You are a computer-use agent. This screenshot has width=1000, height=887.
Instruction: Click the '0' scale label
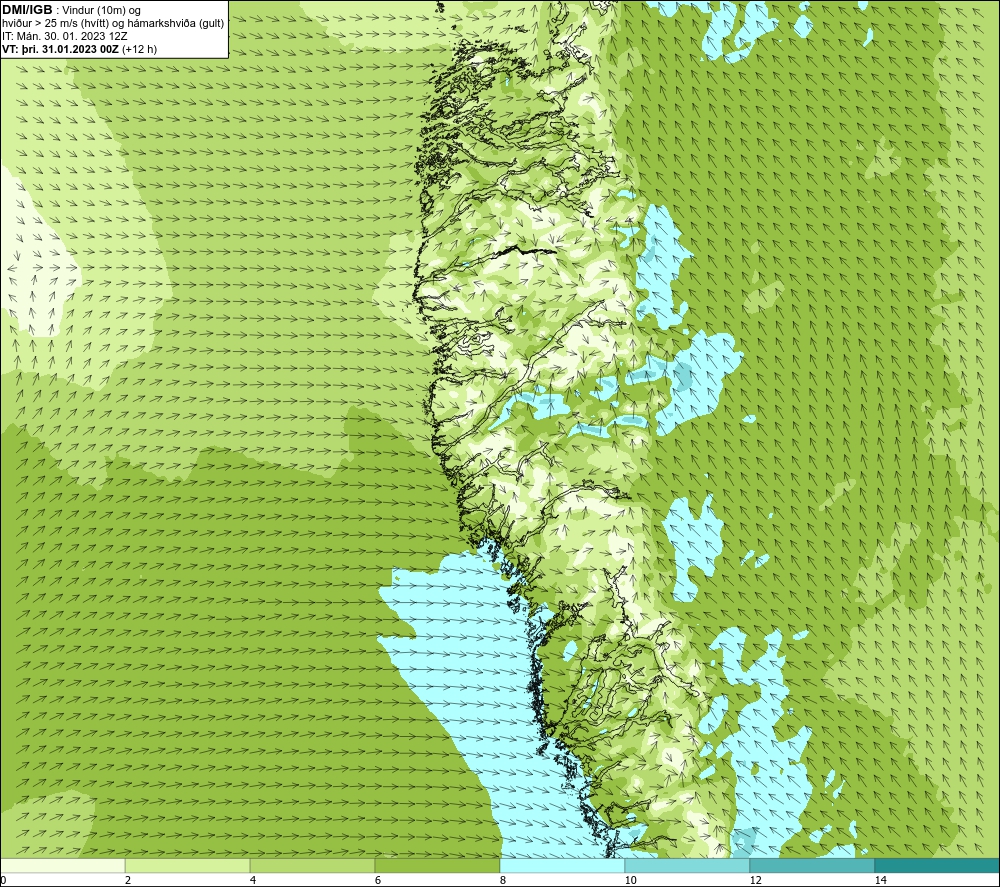click(3, 880)
